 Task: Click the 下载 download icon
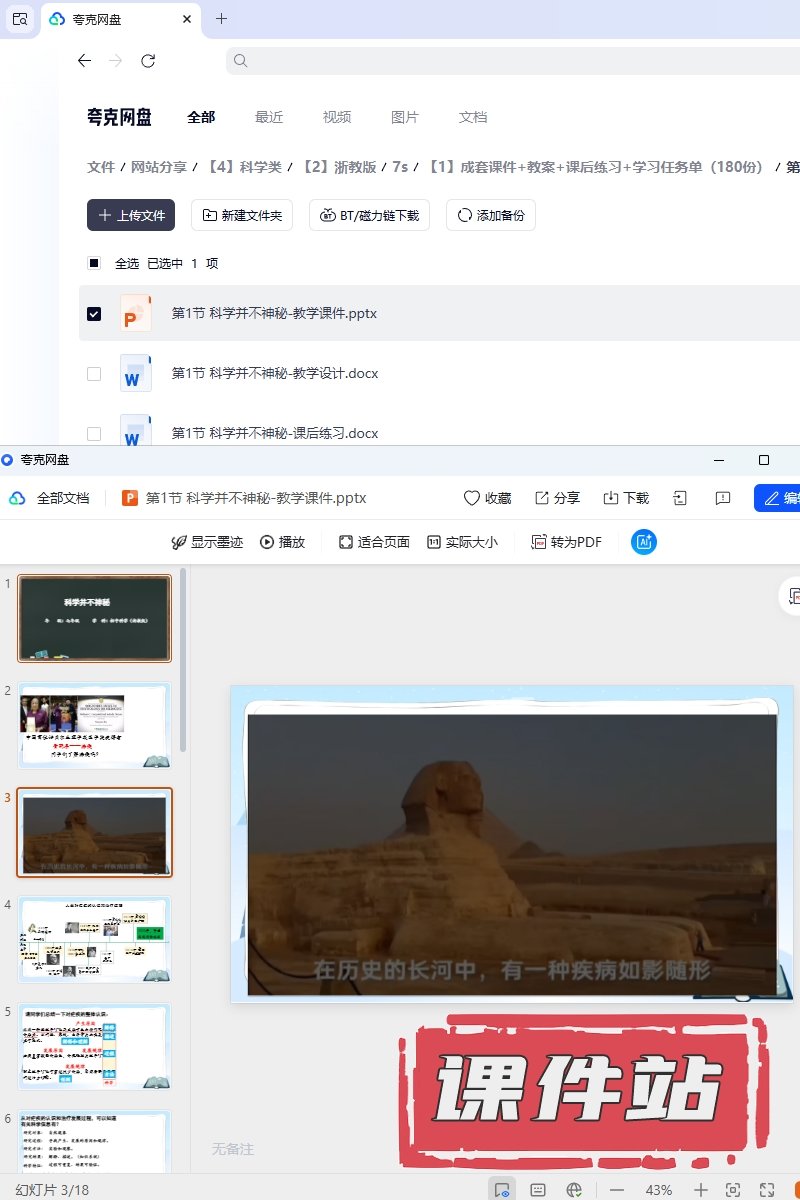[x=611, y=498]
